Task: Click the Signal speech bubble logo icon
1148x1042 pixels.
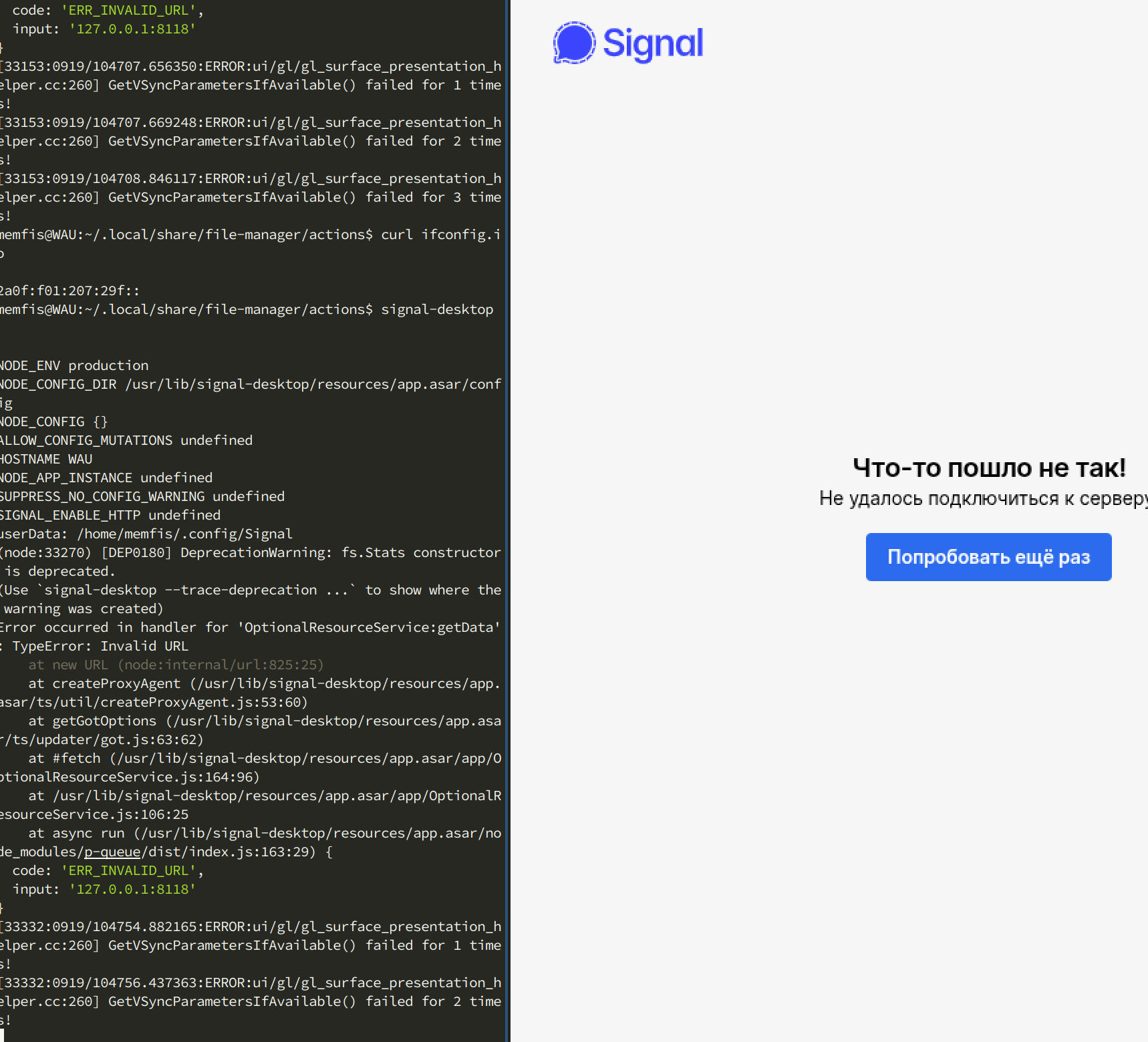Action: click(x=573, y=43)
